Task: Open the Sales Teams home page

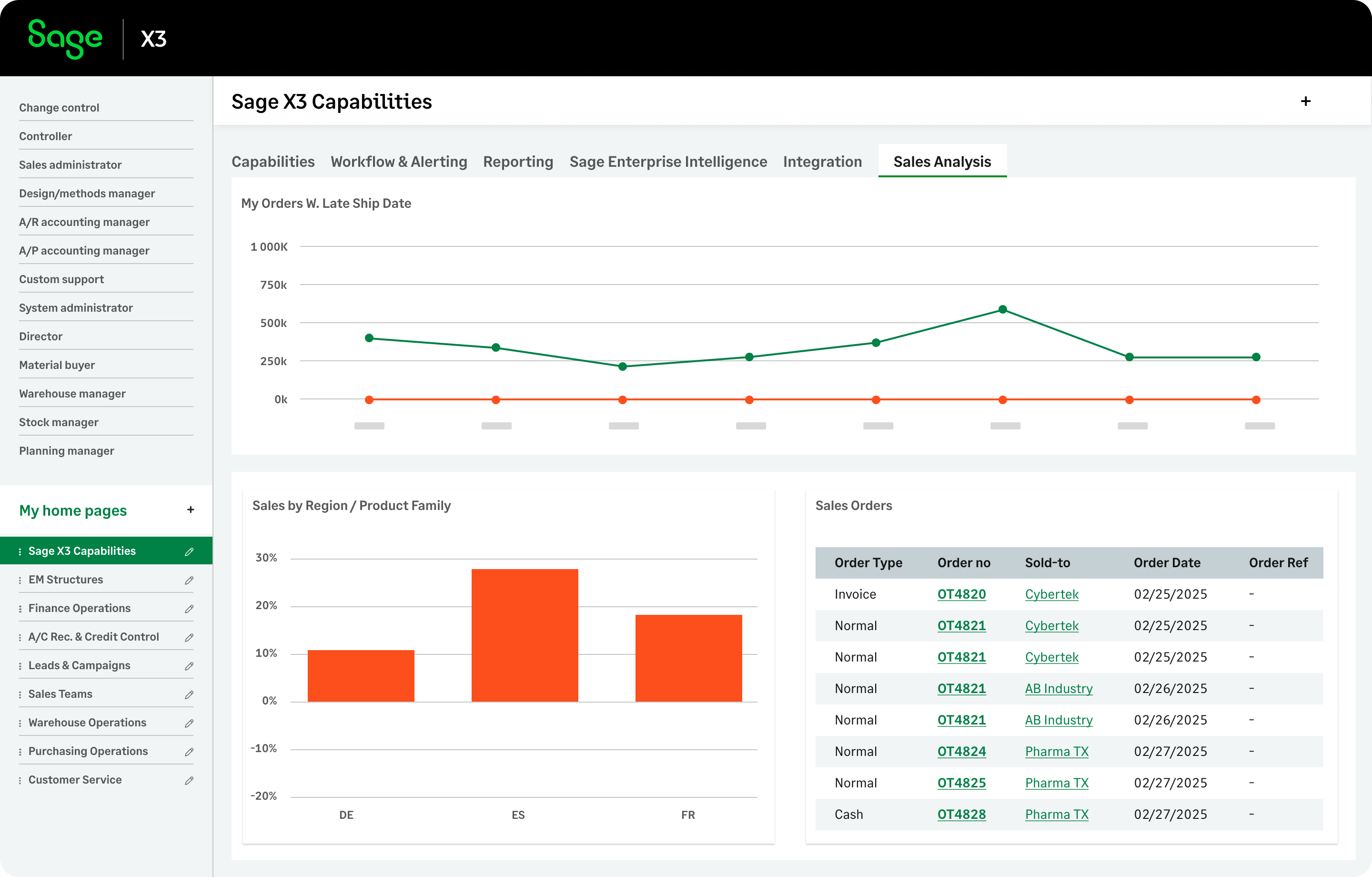Action: click(61, 694)
